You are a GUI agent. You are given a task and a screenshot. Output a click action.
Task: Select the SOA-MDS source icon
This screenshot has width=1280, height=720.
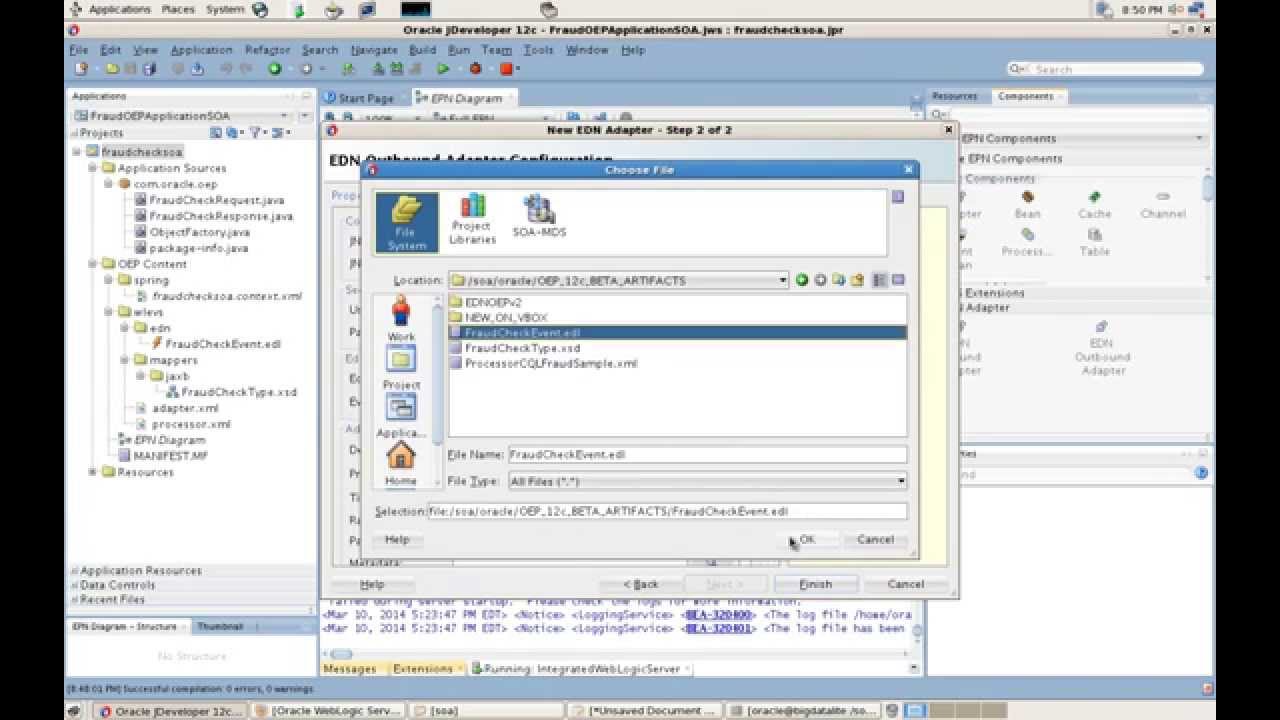coord(539,217)
